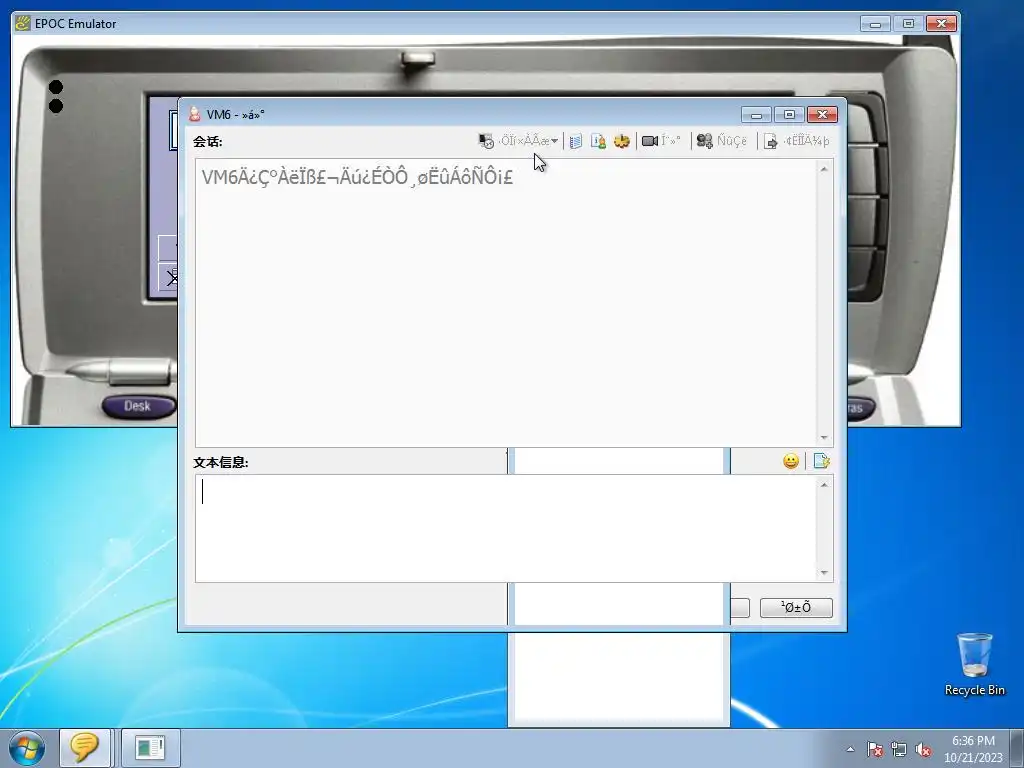The width and height of the screenshot is (1024, 768).
Task: Open the Windows Start menu
Action: coord(27,748)
